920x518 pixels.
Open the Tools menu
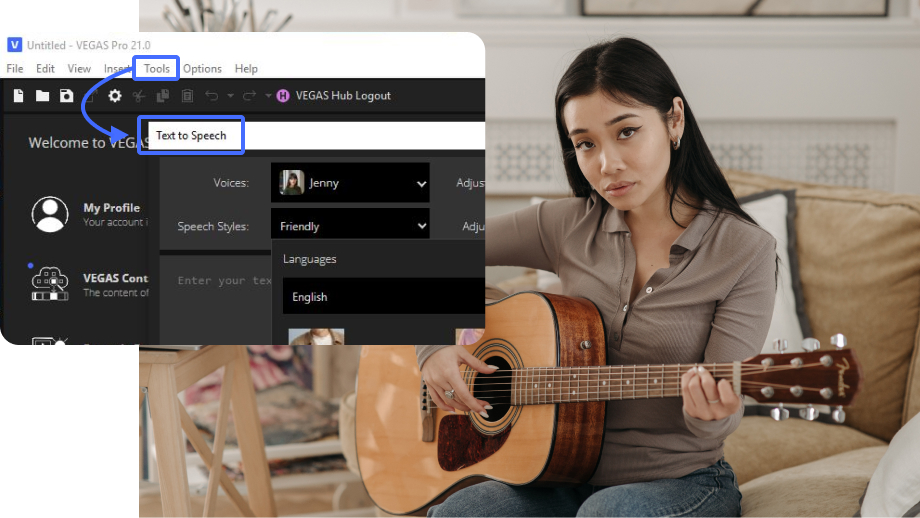point(157,69)
